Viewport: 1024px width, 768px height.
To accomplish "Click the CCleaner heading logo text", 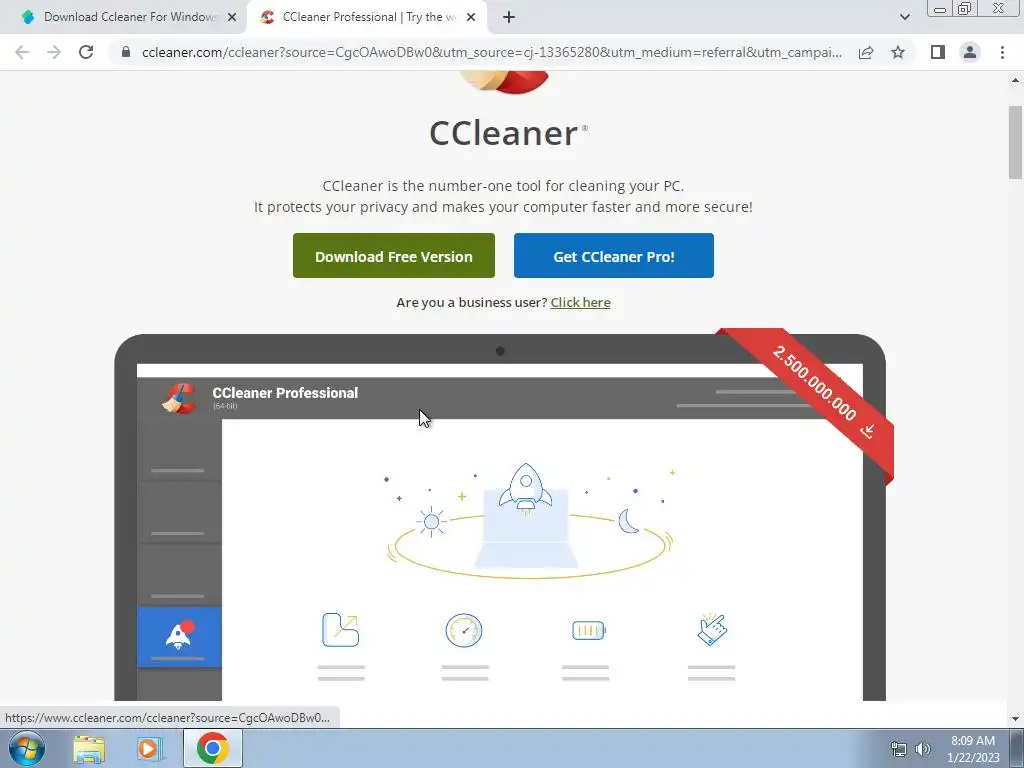I will click(x=504, y=133).
